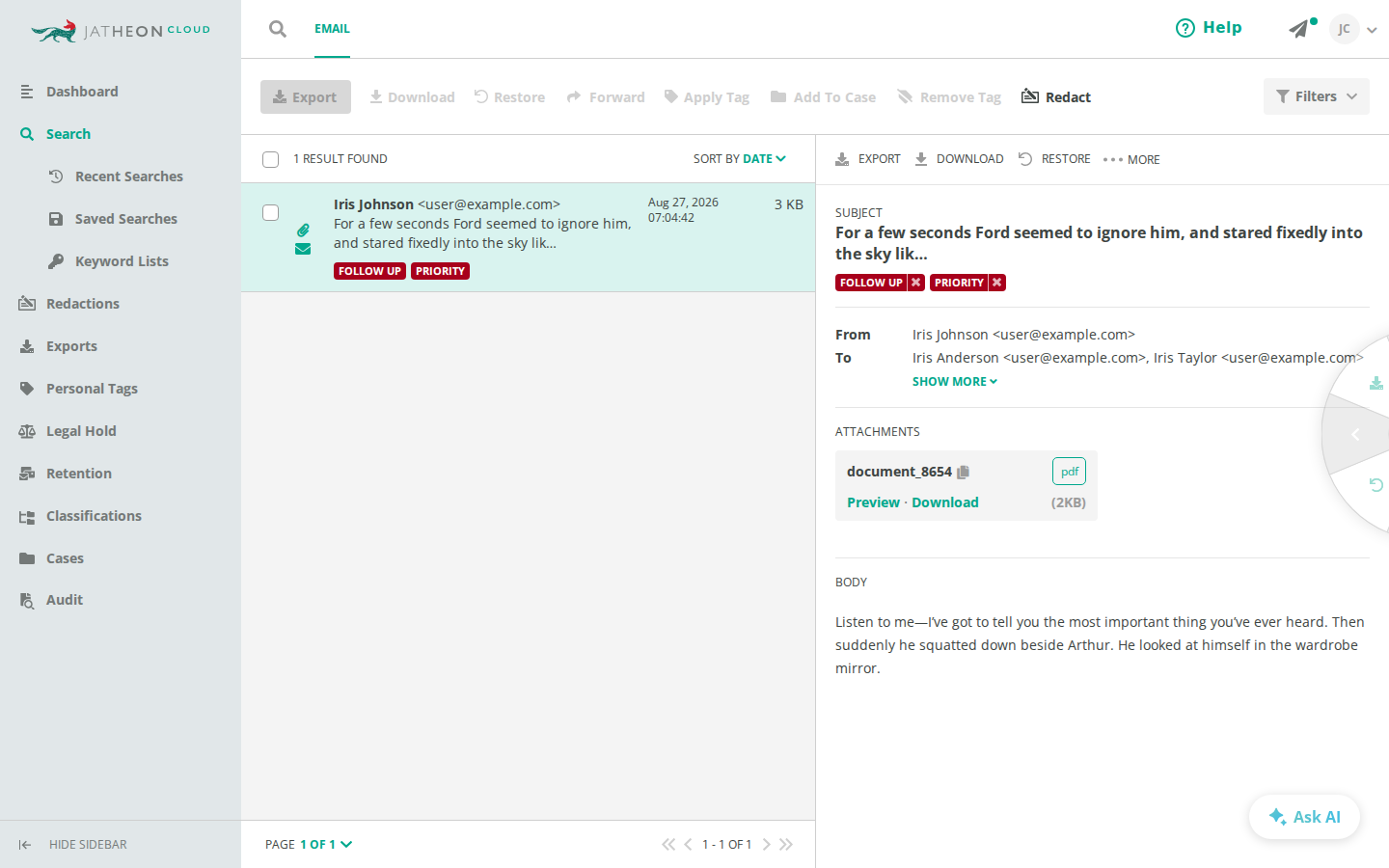The height and width of the screenshot is (868, 1389).
Task: Click RESTORE in the email preview pane
Action: point(1054,159)
